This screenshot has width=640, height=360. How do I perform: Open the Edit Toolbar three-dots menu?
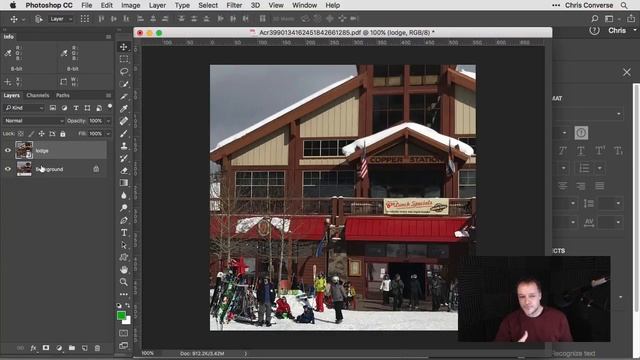[x=124, y=294]
